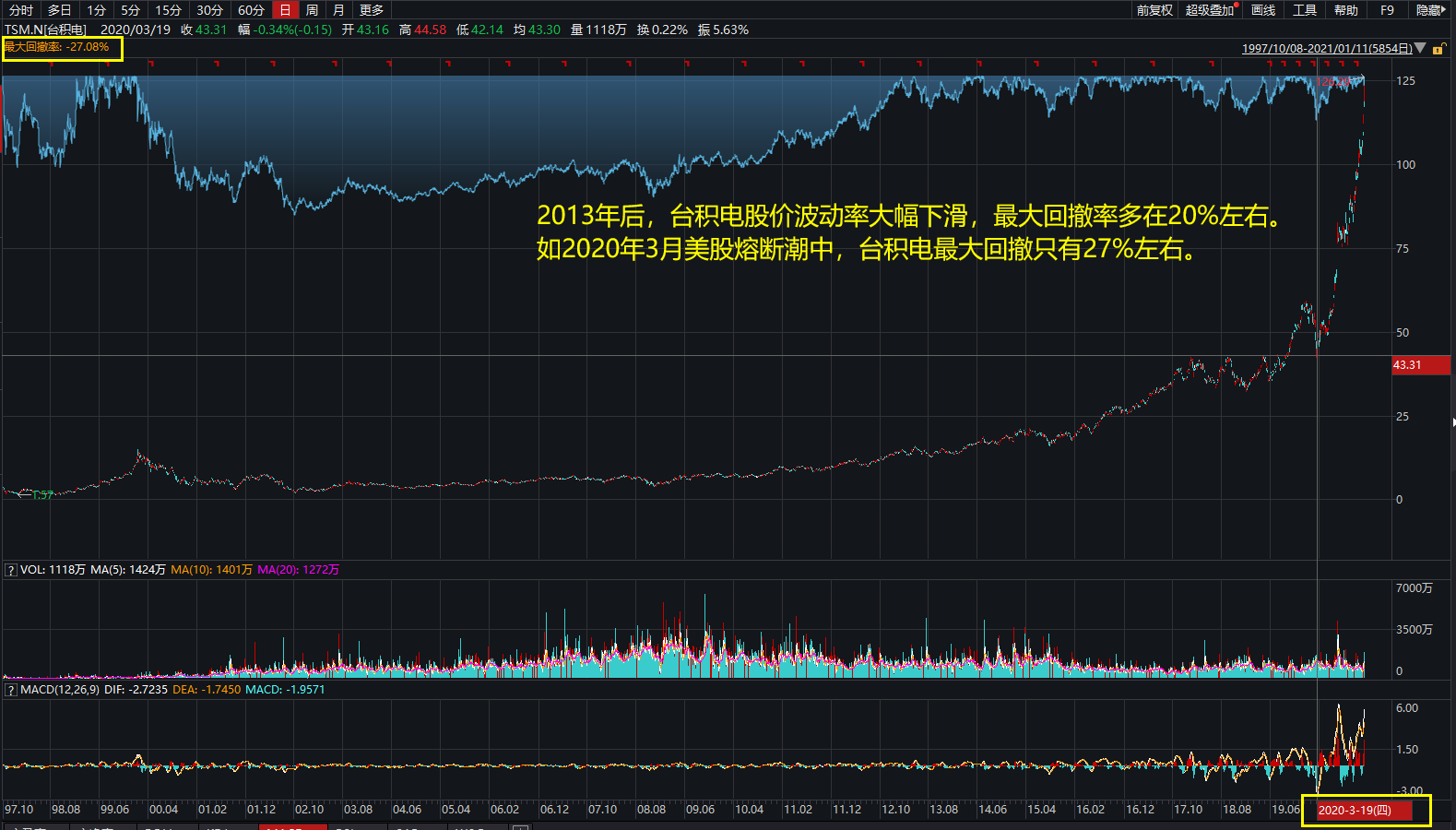Select the 月 monthly K-line tab
1456x830 pixels.
tap(338, 10)
